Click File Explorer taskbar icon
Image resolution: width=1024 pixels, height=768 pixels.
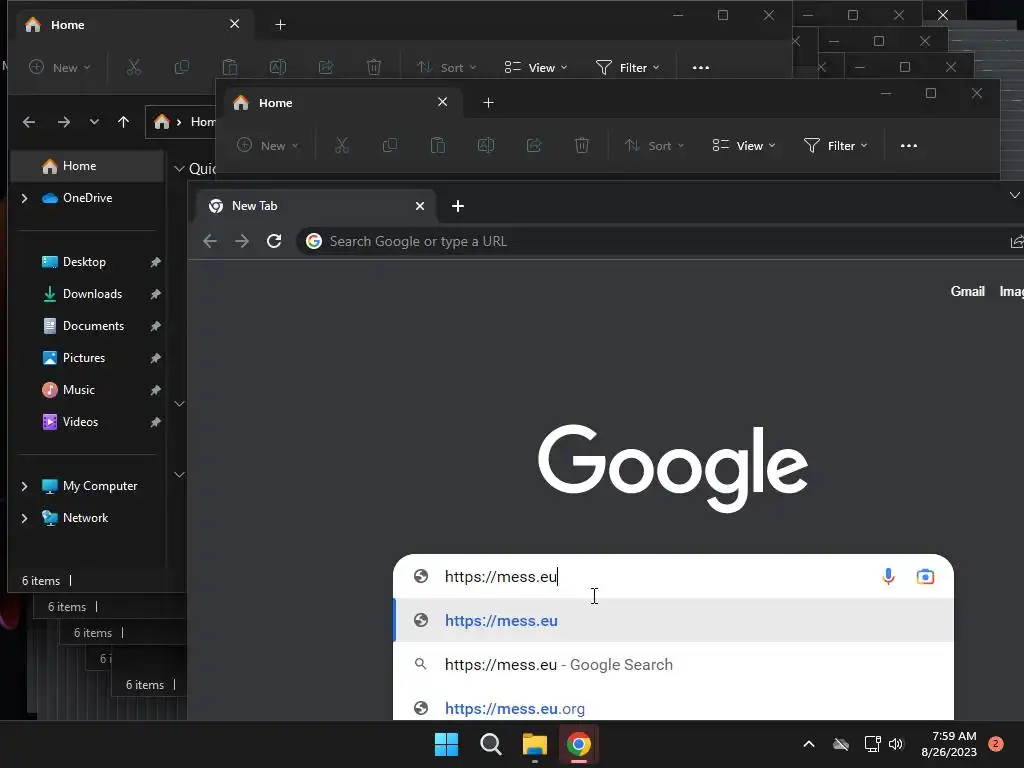tap(535, 744)
